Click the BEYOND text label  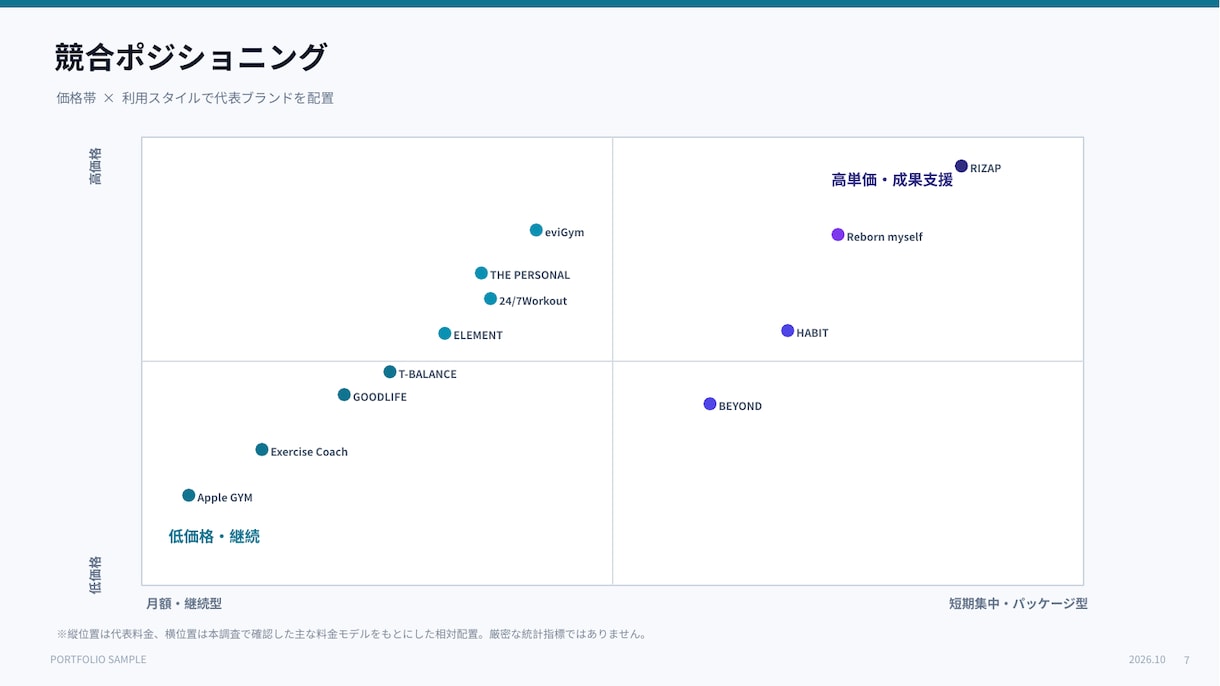pos(740,406)
